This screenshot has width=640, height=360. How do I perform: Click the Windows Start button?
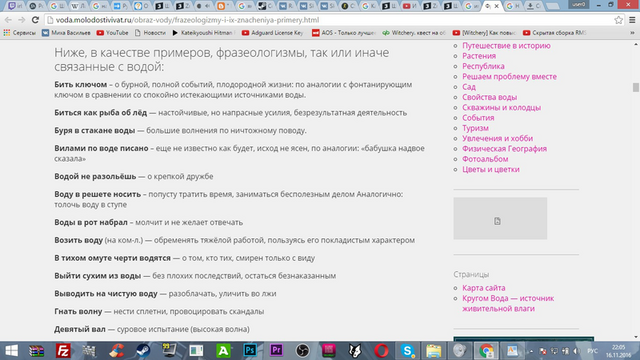[11, 351]
